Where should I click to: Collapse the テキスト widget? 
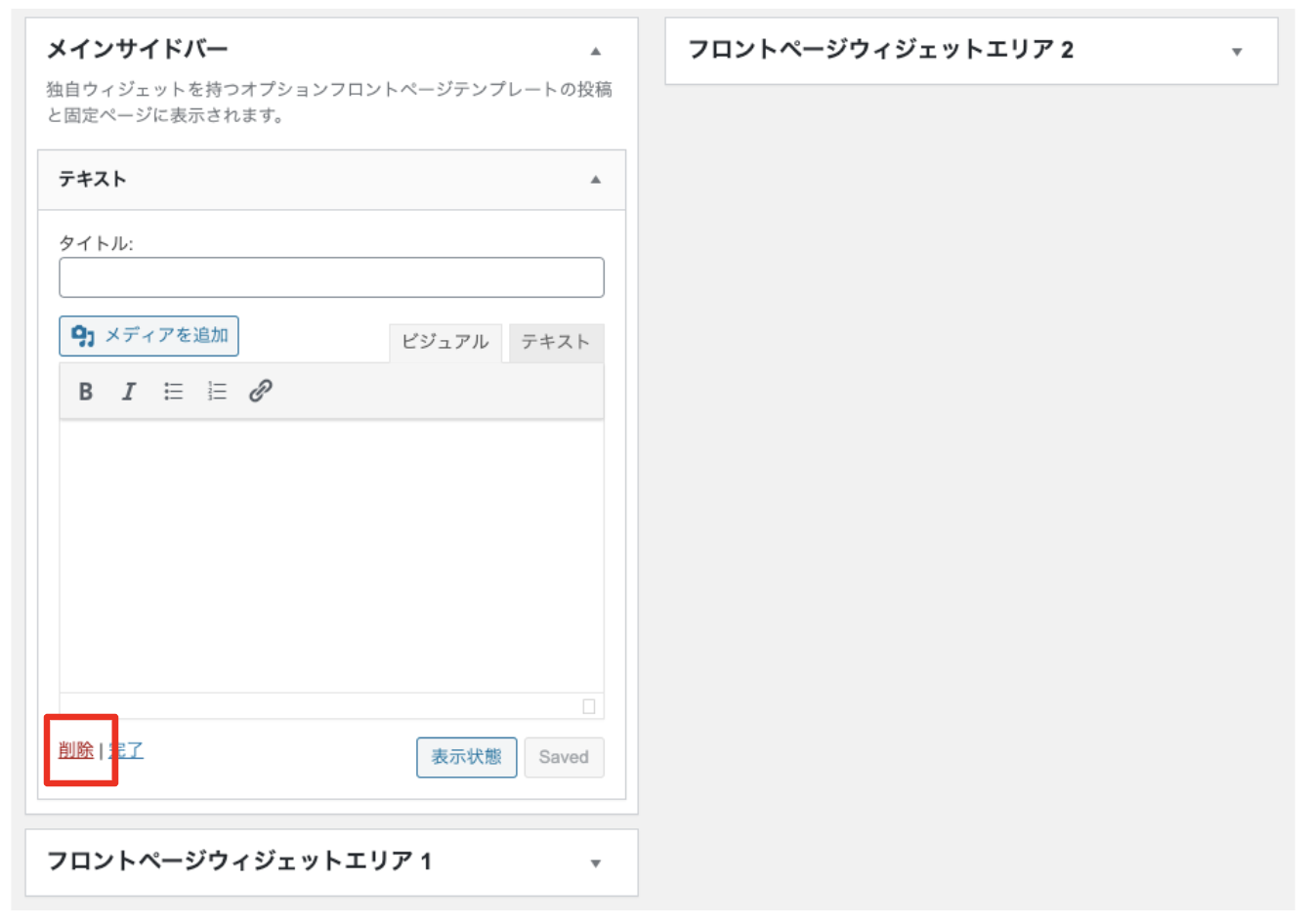596,180
